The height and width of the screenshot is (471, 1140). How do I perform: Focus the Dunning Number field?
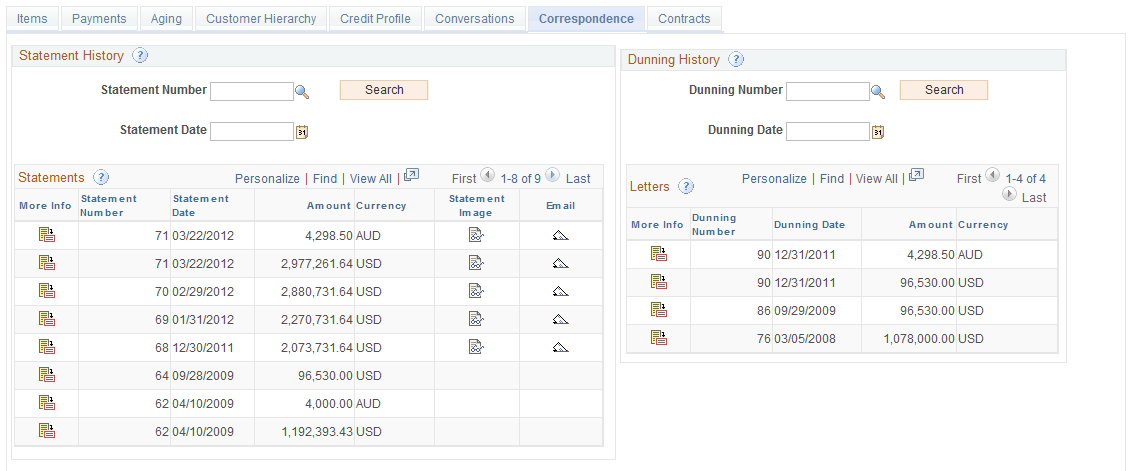click(x=827, y=91)
